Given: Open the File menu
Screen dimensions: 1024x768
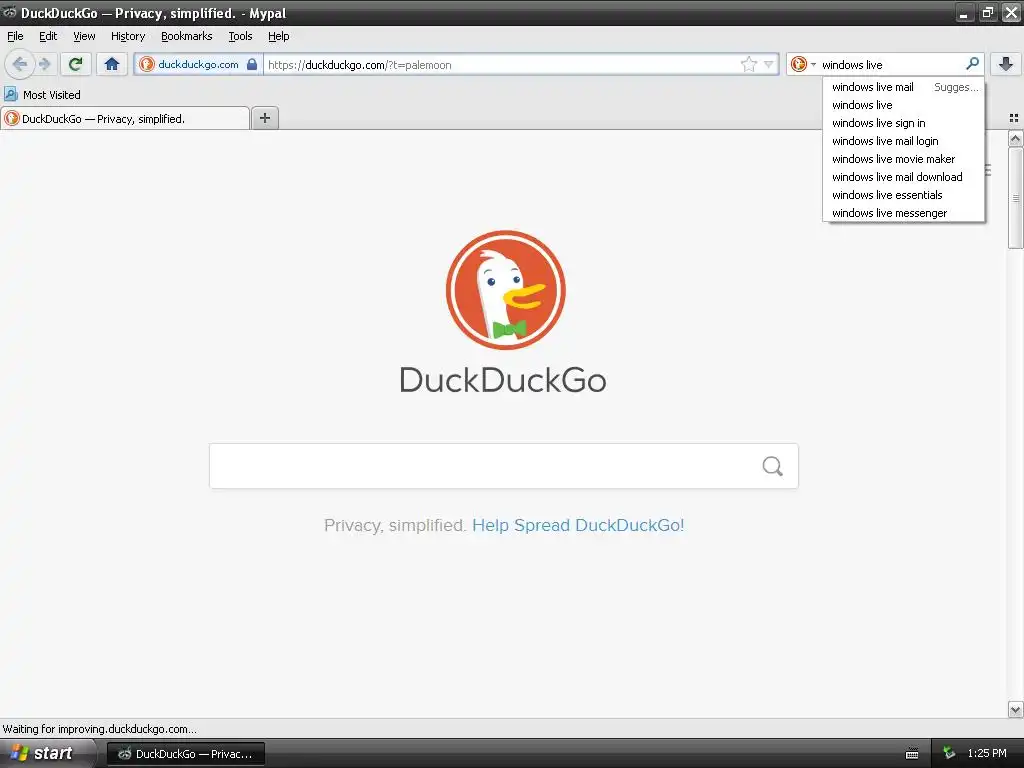Looking at the screenshot, I should point(15,36).
